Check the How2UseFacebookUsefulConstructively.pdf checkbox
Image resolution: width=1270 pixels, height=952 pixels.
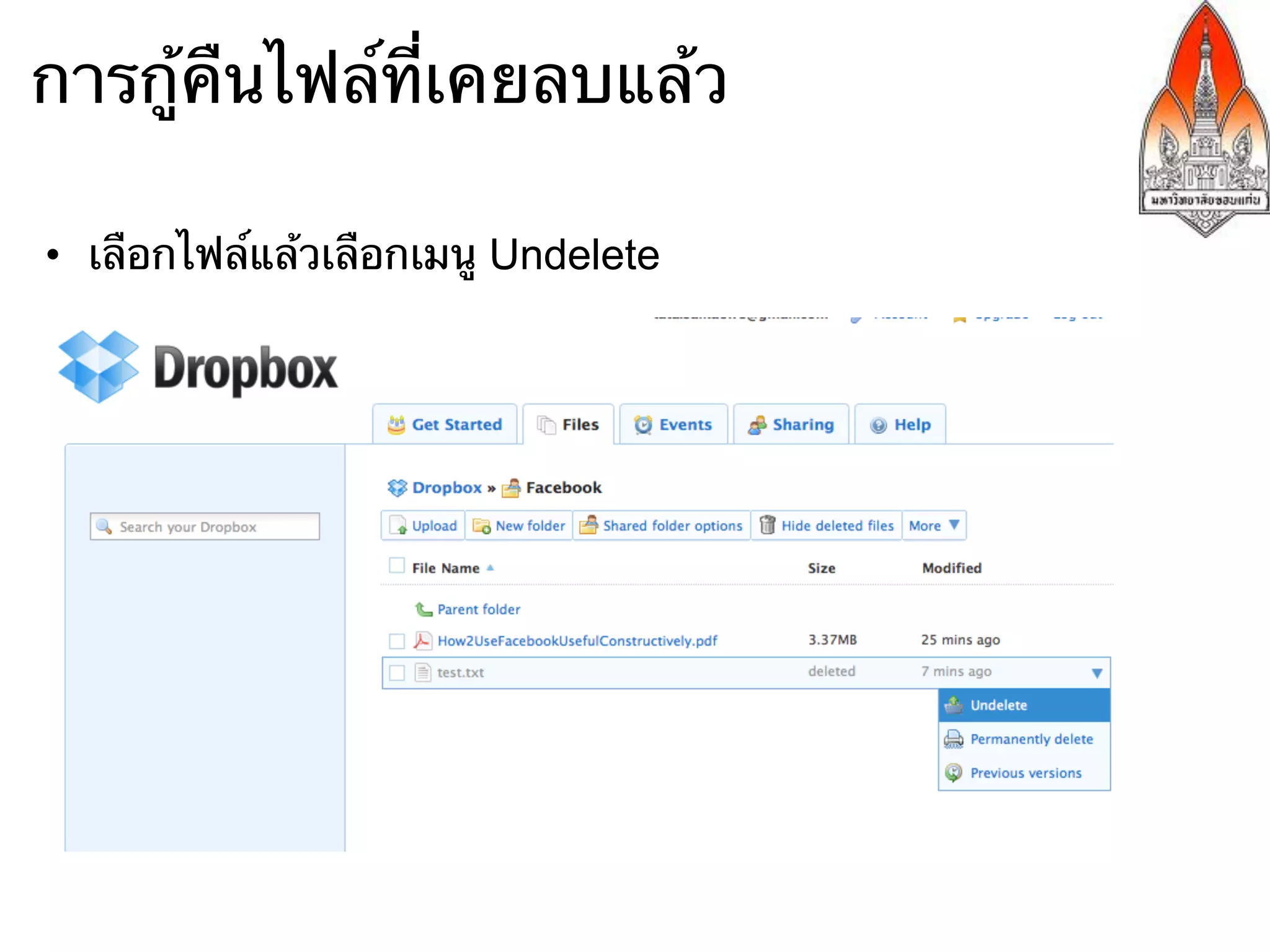[x=397, y=641]
